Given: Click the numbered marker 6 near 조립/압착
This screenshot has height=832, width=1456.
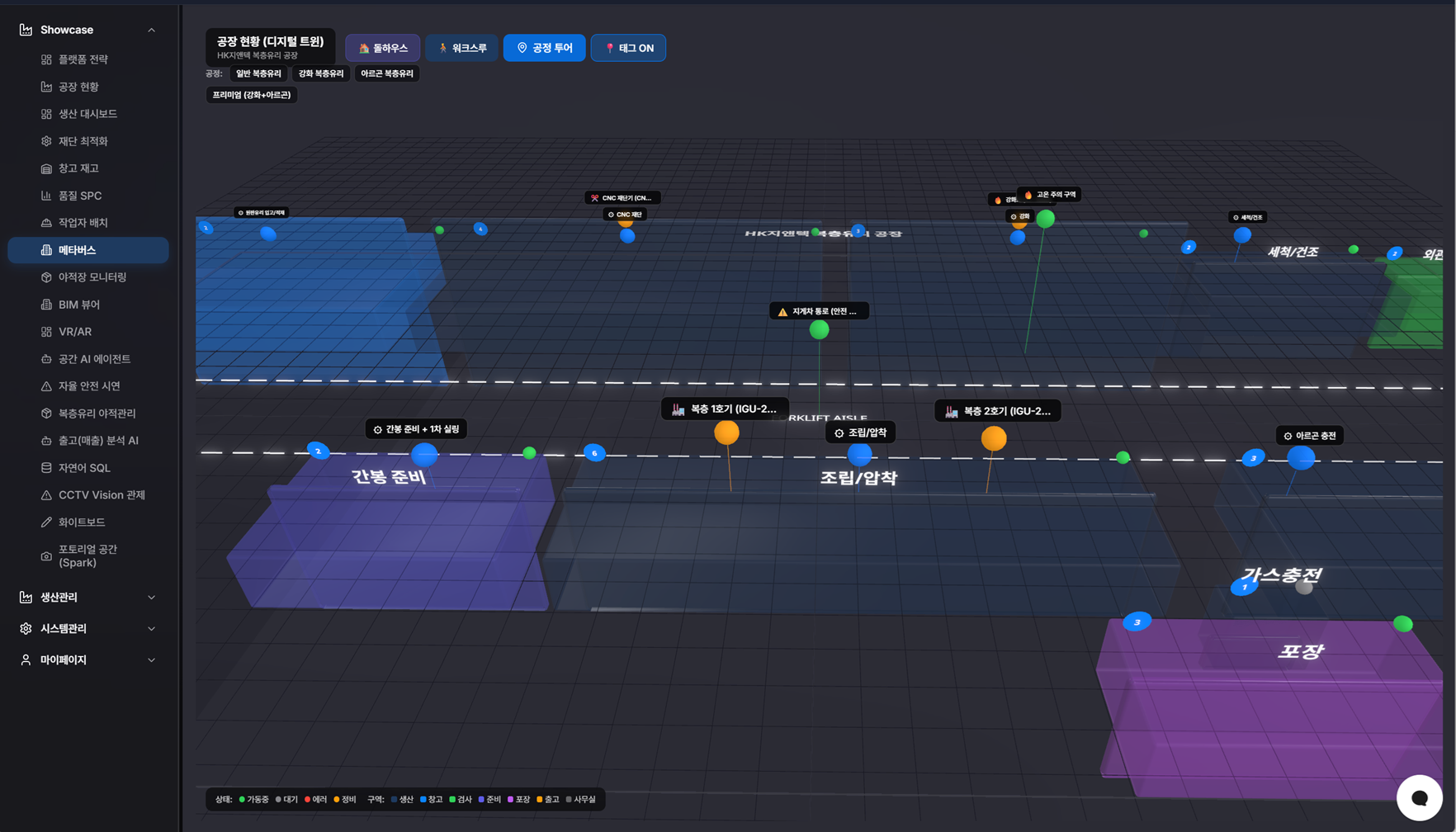Looking at the screenshot, I should pyautogui.click(x=594, y=453).
